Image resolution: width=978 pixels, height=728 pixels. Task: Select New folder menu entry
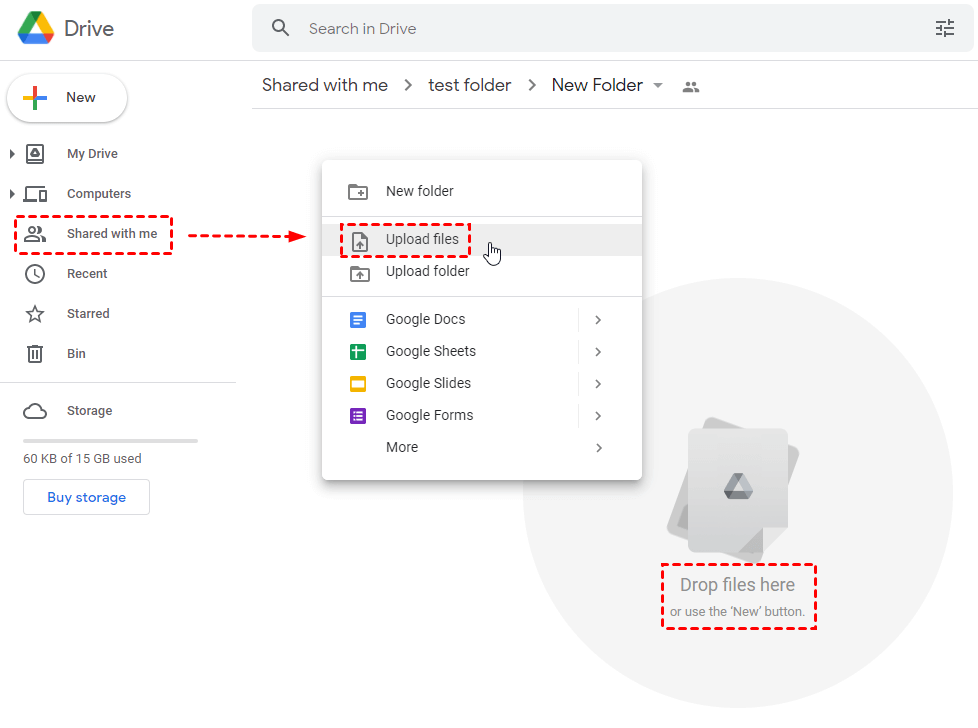tap(482, 192)
